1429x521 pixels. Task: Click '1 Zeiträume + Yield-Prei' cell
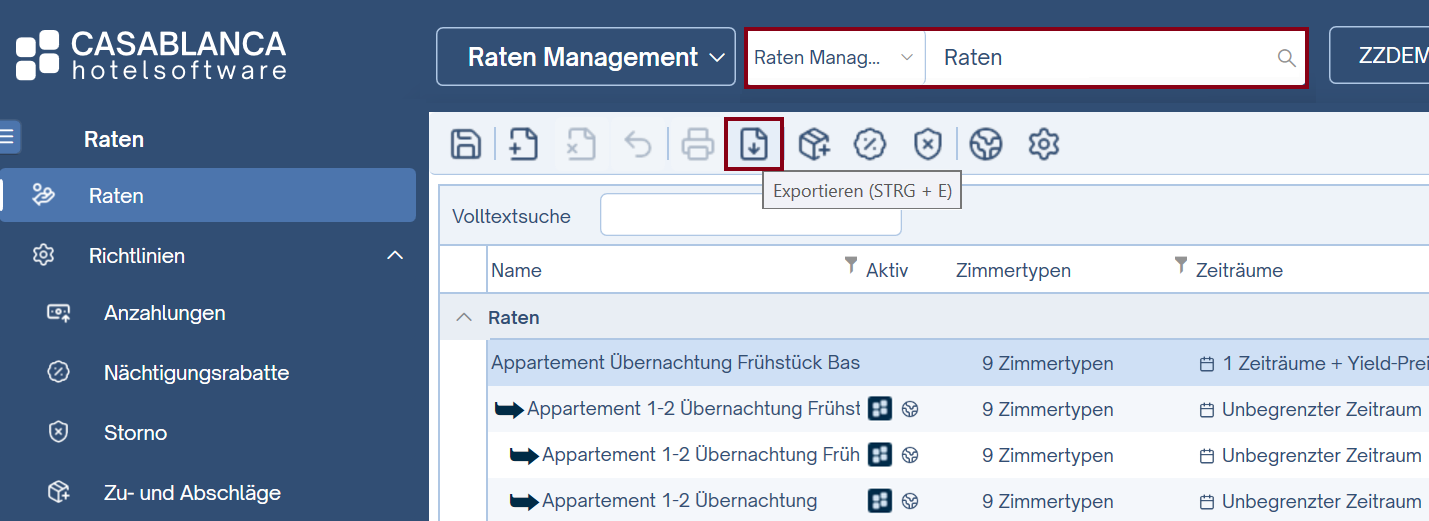click(x=1325, y=364)
